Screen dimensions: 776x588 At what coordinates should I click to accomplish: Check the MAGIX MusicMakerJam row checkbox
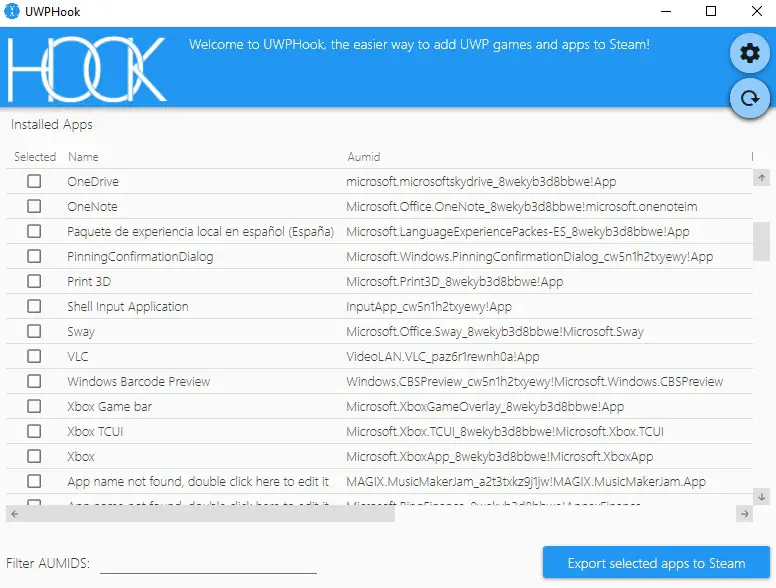[34, 481]
